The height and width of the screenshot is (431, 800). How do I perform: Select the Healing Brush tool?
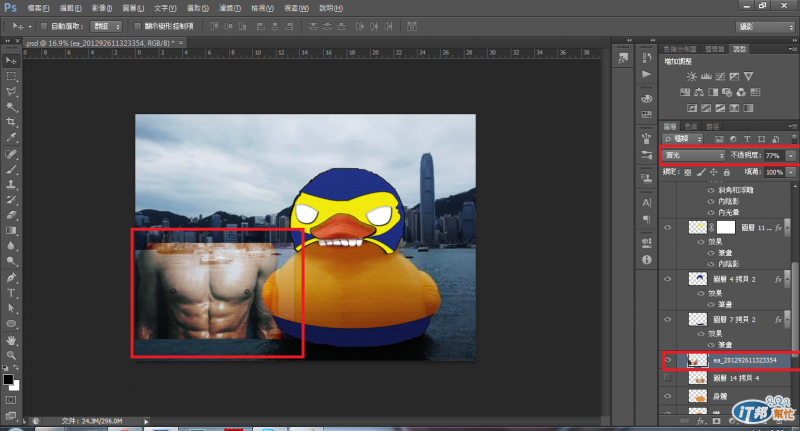pos(11,154)
